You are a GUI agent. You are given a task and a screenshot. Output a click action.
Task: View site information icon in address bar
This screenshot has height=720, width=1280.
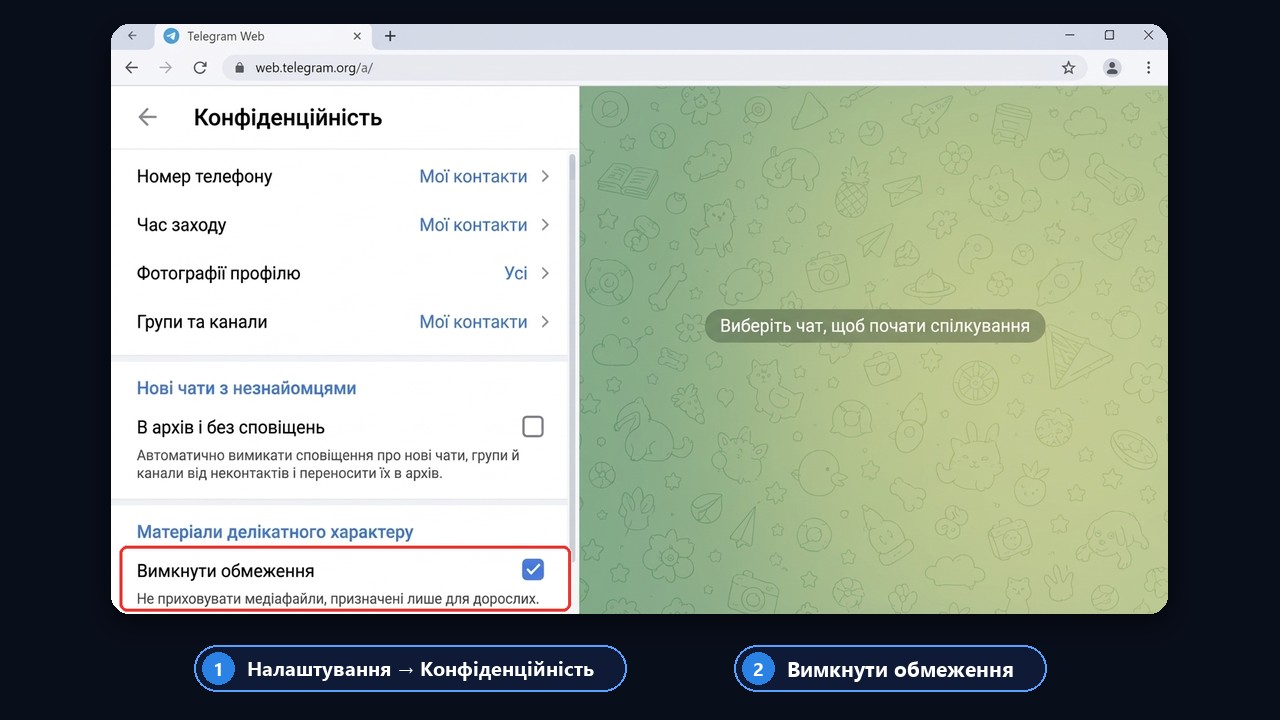click(x=239, y=68)
